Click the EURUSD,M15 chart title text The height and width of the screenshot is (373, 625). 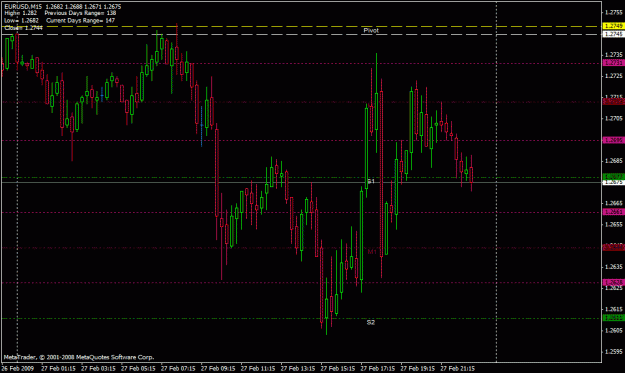(x=23, y=7)
